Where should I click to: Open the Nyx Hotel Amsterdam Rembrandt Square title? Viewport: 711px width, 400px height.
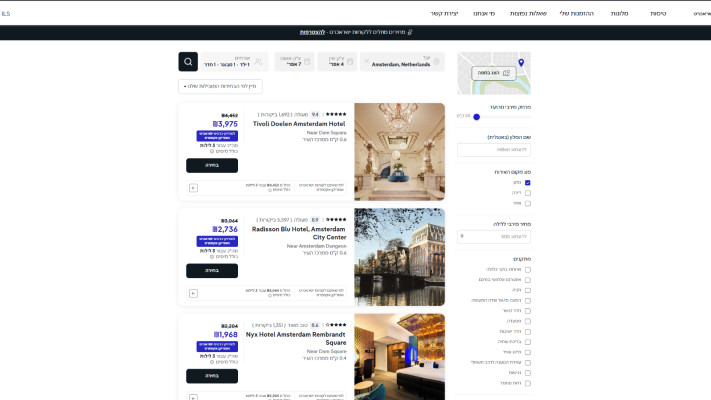[x=296, y=338]
